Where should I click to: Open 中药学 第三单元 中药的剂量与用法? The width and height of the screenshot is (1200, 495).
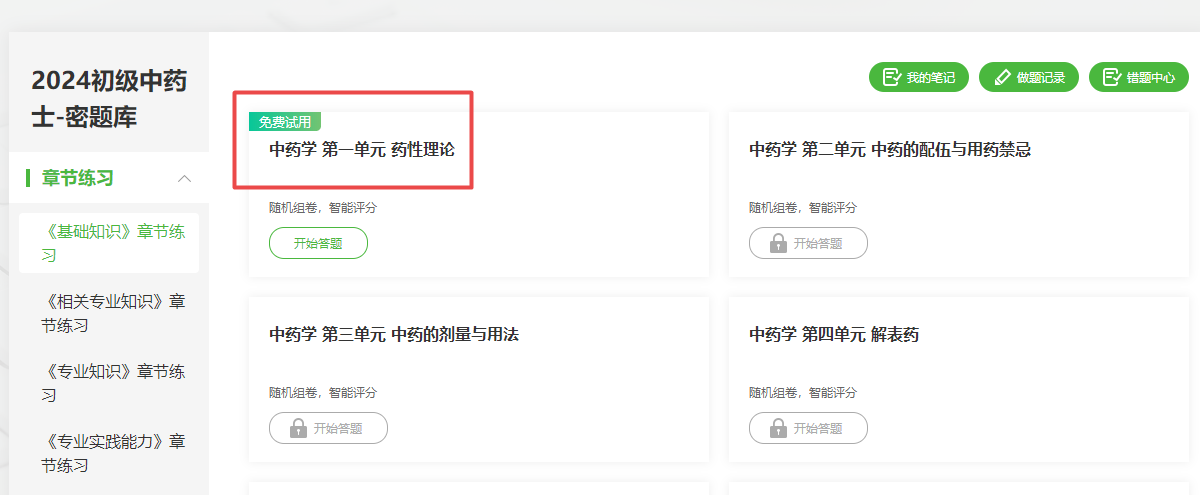[x=393, y=335]
